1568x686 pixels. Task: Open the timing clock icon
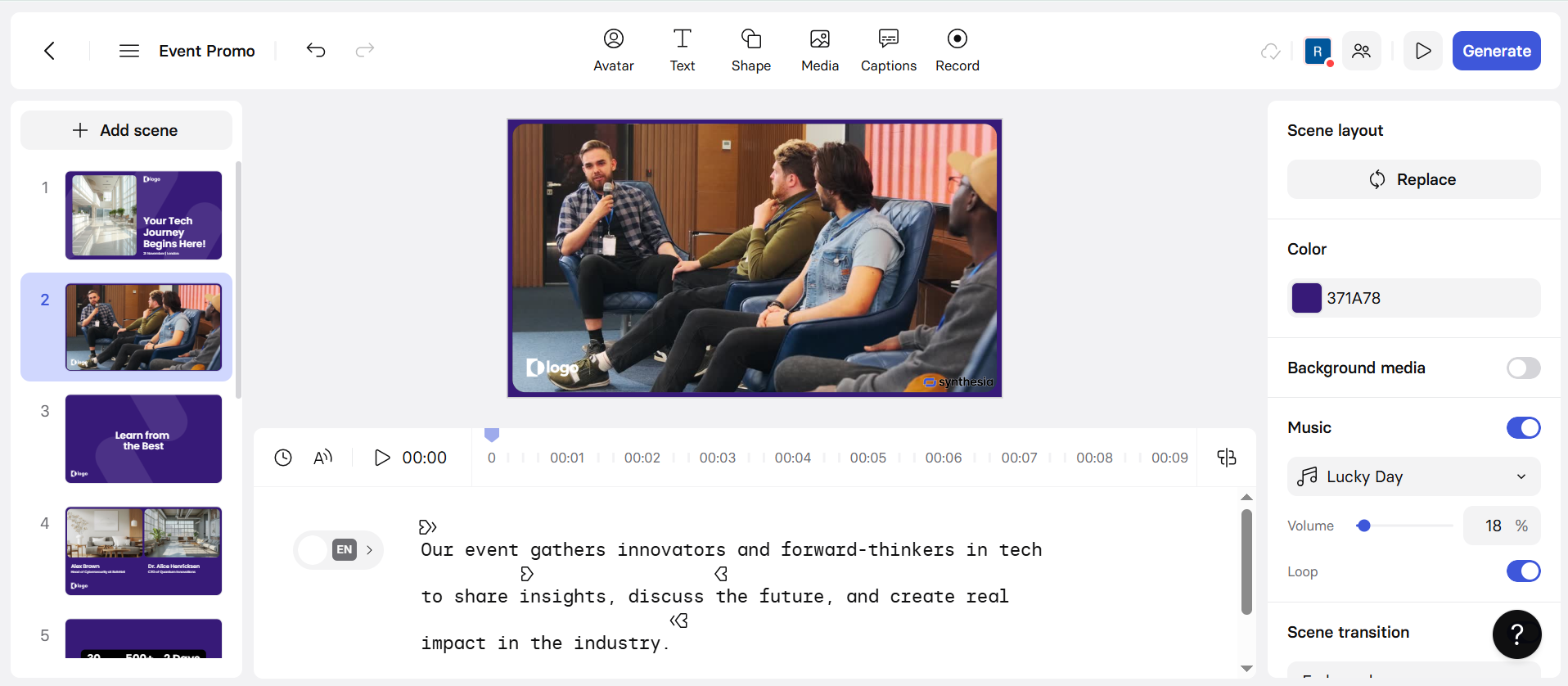click(x=283, y=458)
